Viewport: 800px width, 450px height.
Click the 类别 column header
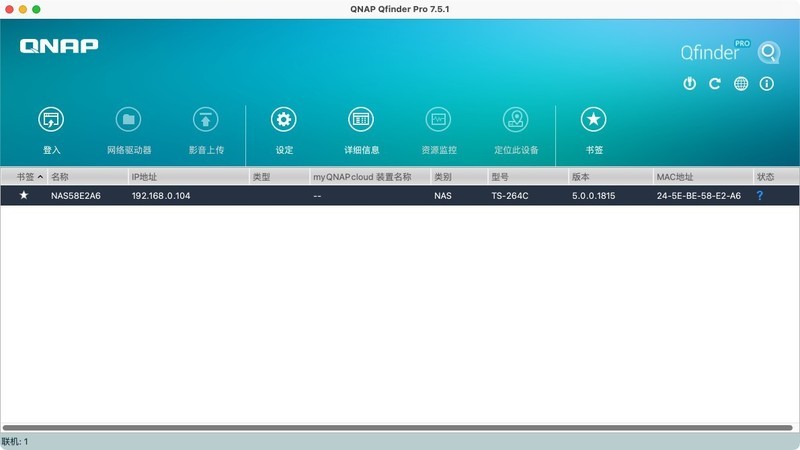click(x=459, y=177)
